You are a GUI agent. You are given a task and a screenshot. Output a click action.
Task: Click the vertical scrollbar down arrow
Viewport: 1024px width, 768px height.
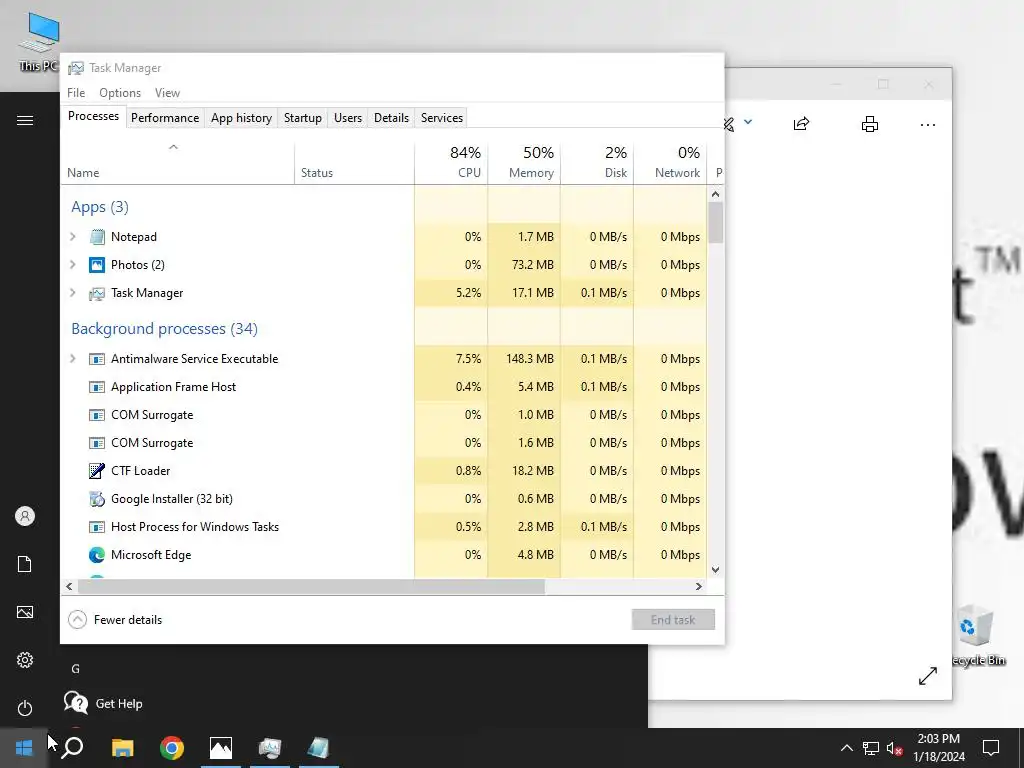pyautogui.click(x=715, y=570)
